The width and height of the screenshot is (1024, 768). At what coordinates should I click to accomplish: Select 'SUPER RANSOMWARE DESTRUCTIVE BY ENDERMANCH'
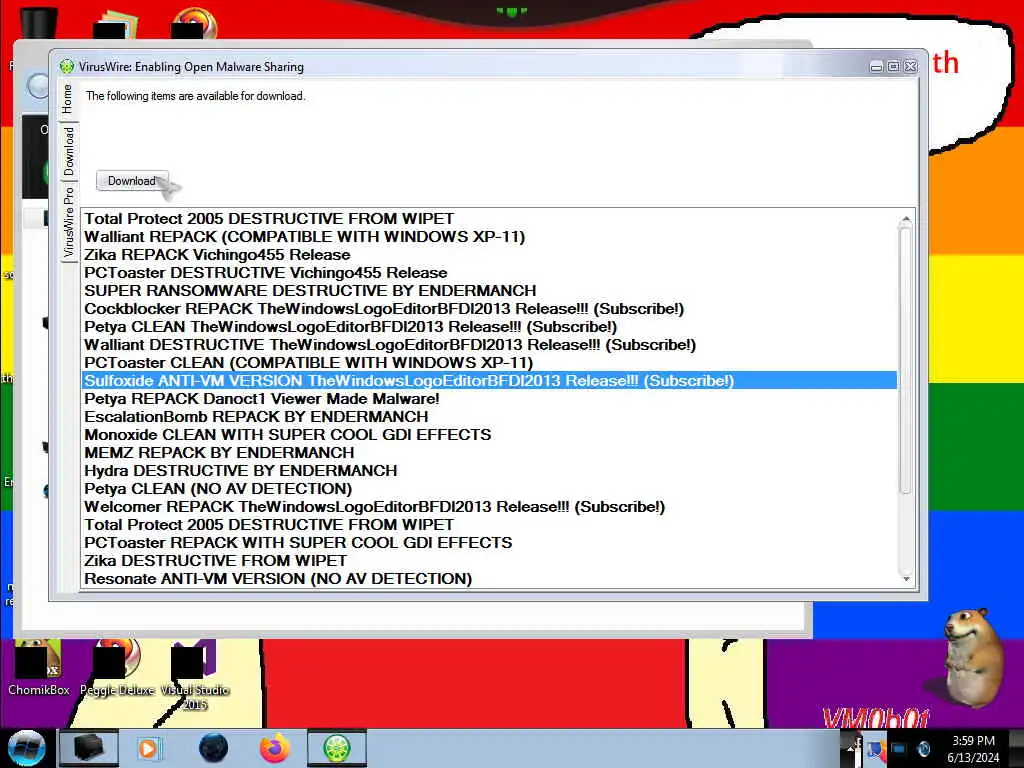click(x=489, y=291)
